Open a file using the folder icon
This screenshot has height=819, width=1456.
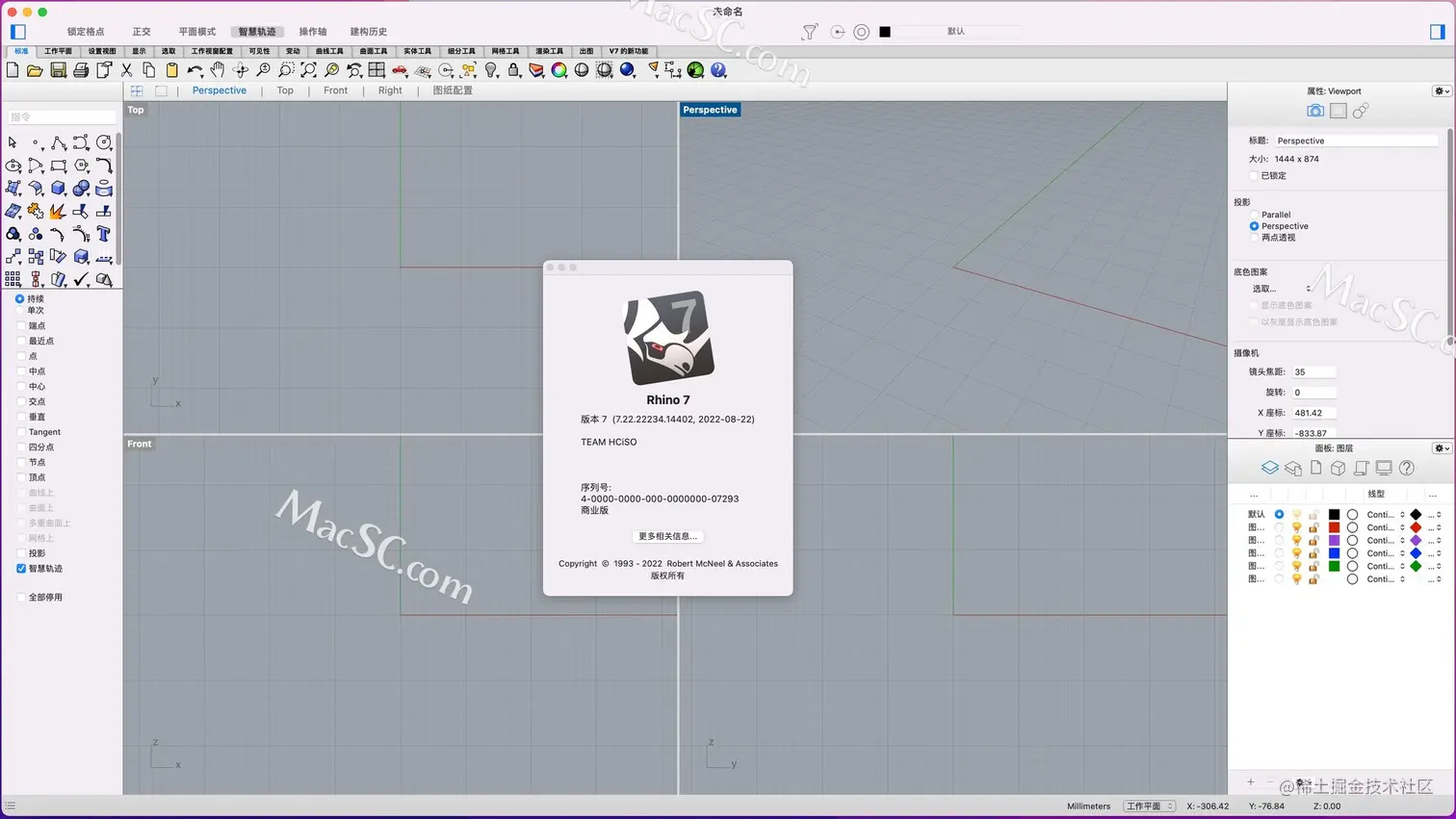[x=35, y=70]
